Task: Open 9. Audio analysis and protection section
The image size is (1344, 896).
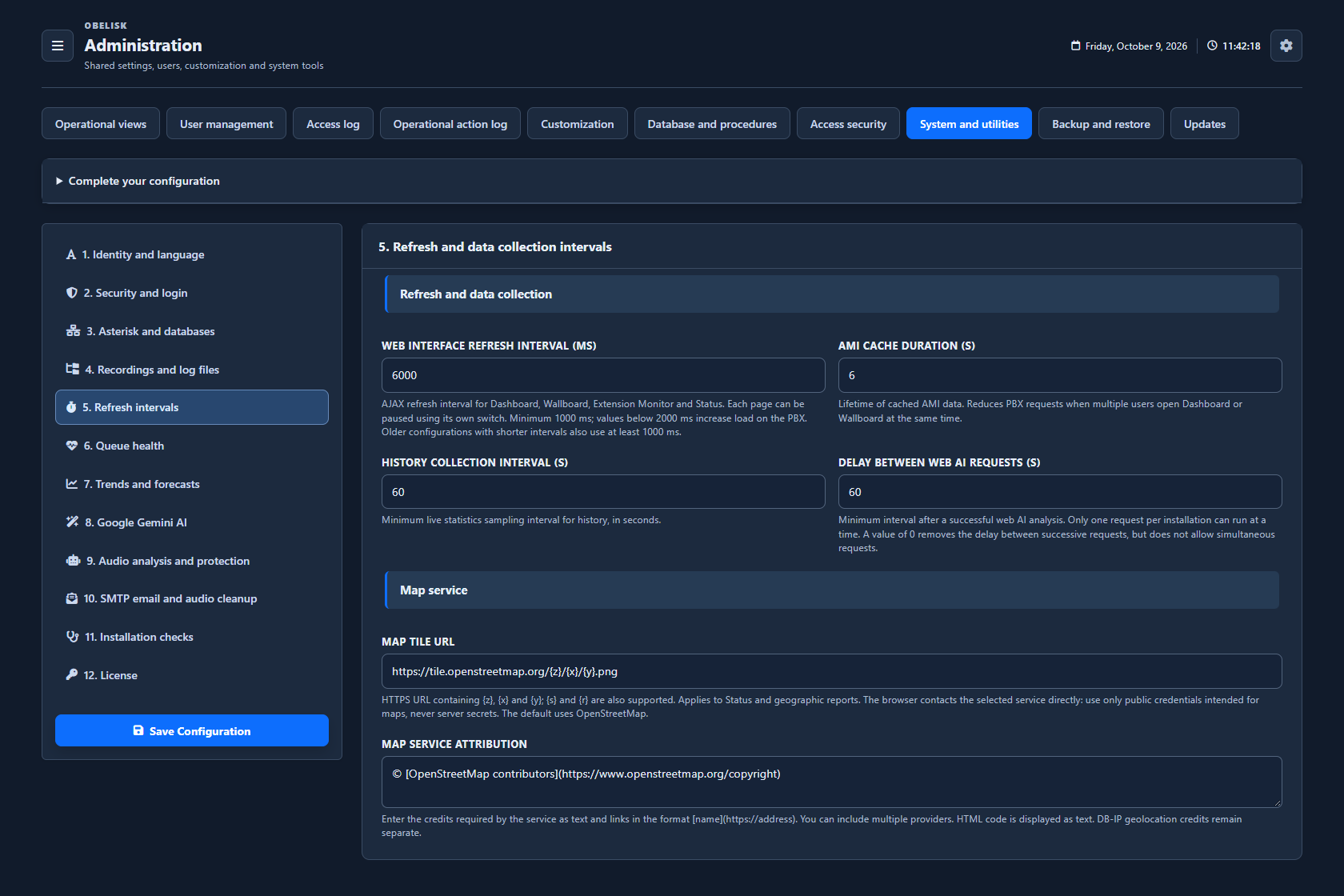Action: 192,560
